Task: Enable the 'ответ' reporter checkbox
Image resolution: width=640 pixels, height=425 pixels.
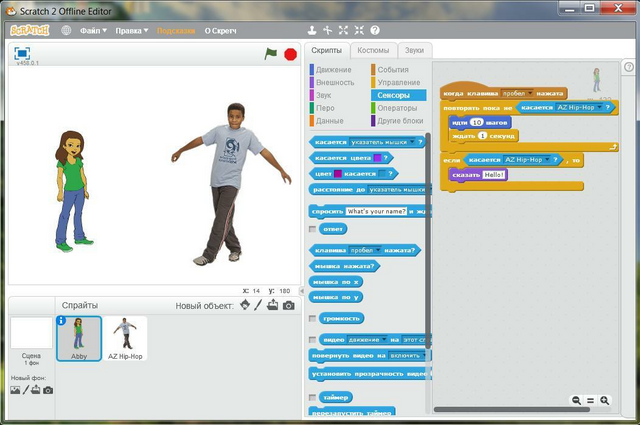Action: click(313, 229)
